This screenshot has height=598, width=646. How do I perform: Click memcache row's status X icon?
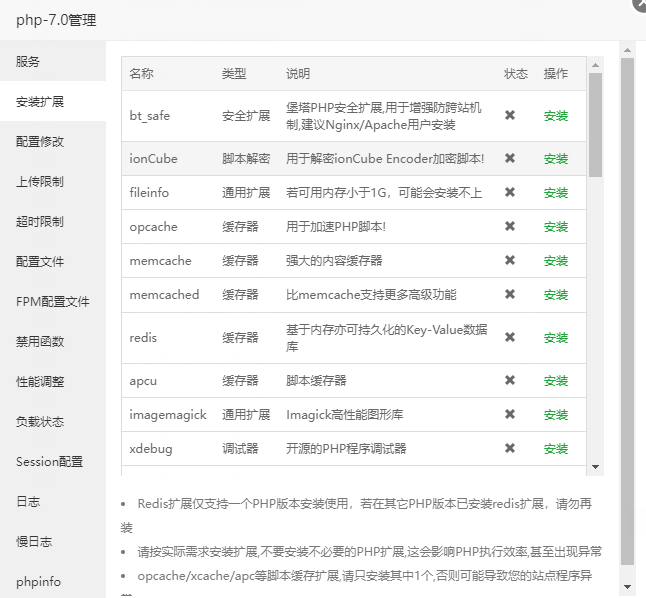(x=510, y=260)
